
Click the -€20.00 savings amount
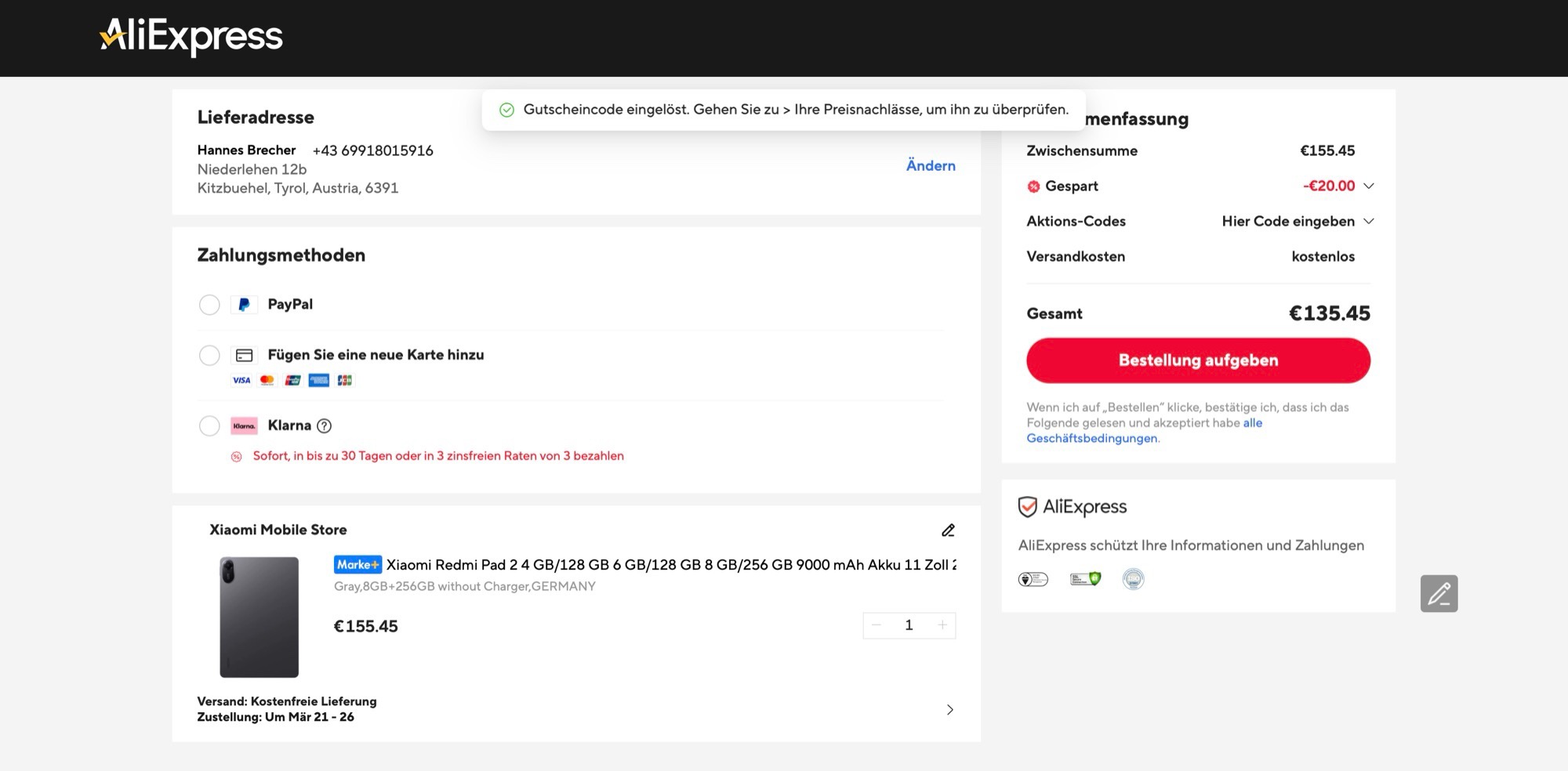pos(1329,186)
